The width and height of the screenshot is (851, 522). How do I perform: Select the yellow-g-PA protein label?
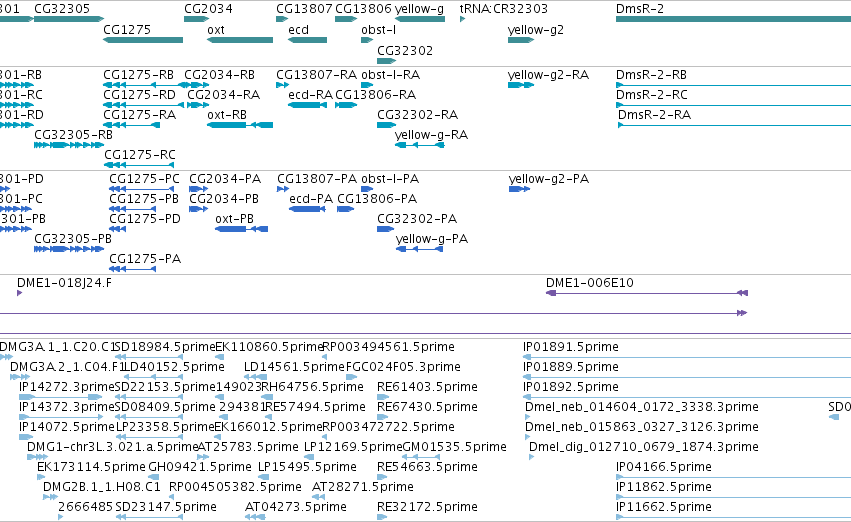click(x=432, y=239)
